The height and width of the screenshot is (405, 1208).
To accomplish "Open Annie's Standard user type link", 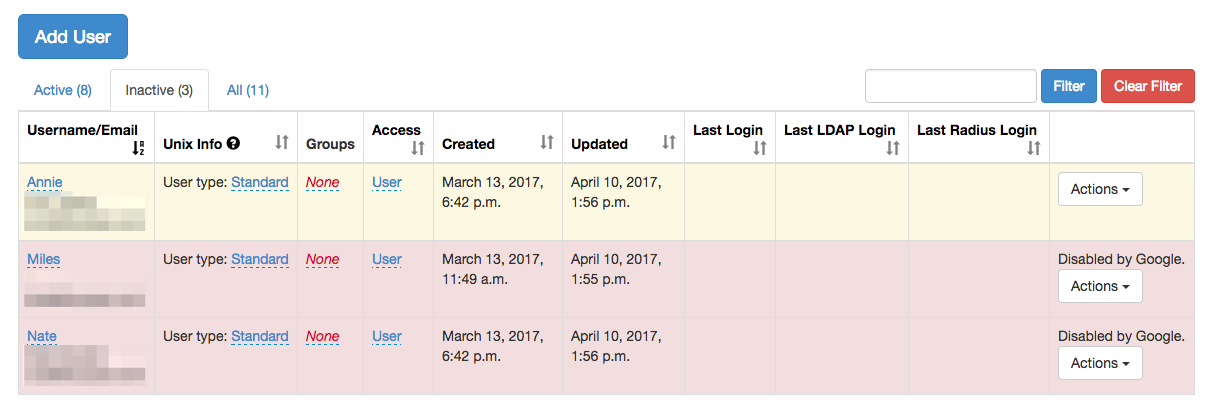I will coord(260,182).
